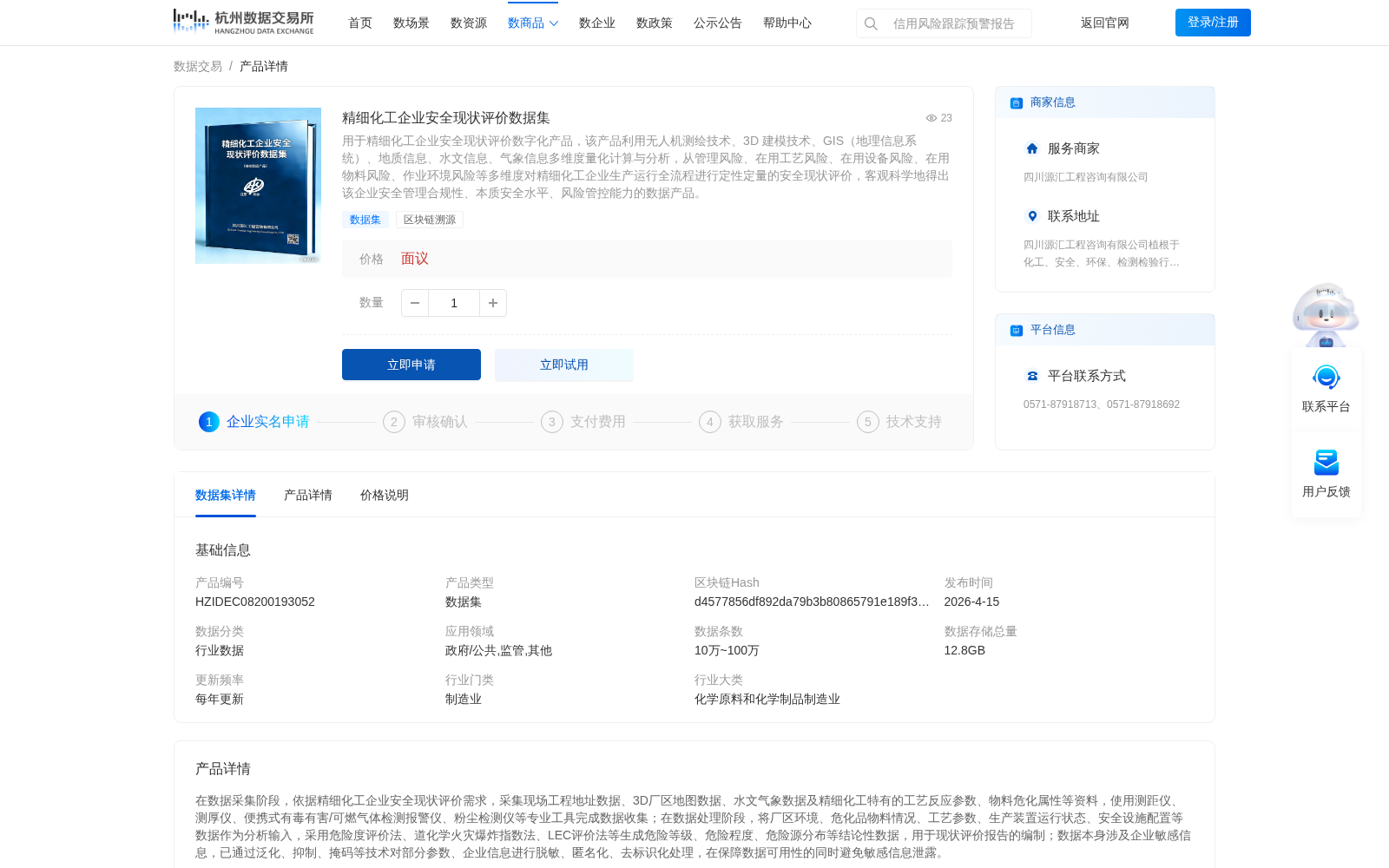Click merchant name 四川源汇工程咨询有限公司
The width and height of the screenshot is (1389, 868).
(x=1085, y=177)
